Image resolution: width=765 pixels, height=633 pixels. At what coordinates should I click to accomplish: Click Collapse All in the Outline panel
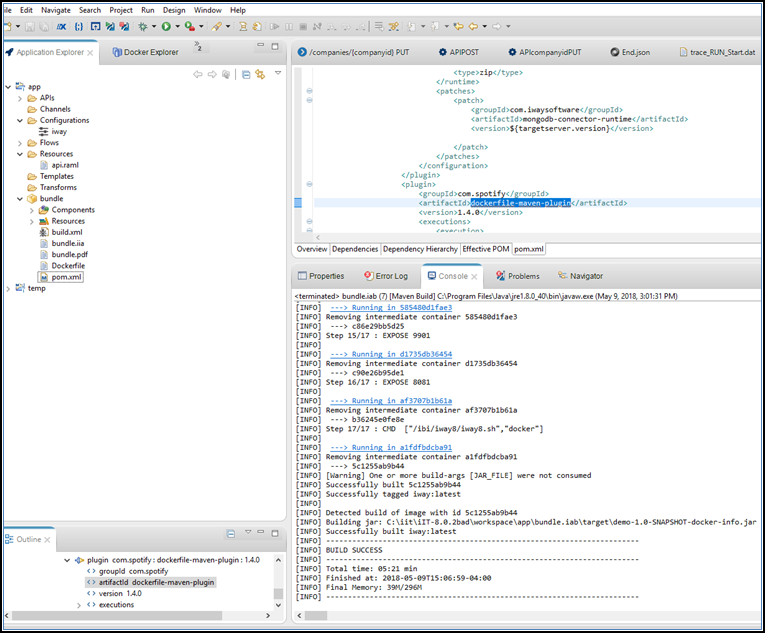(231, 533)
